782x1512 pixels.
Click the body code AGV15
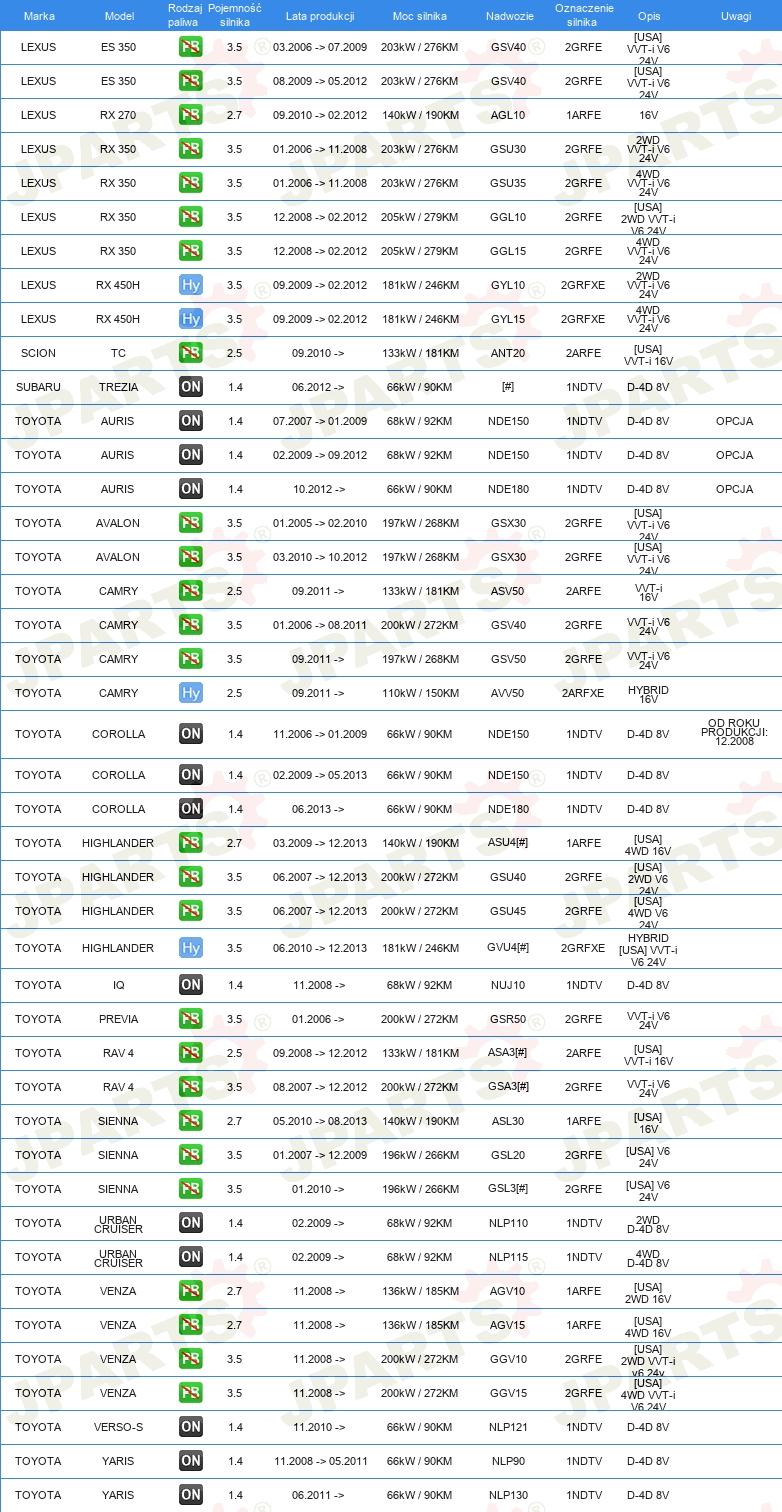tap(508, 1325)
